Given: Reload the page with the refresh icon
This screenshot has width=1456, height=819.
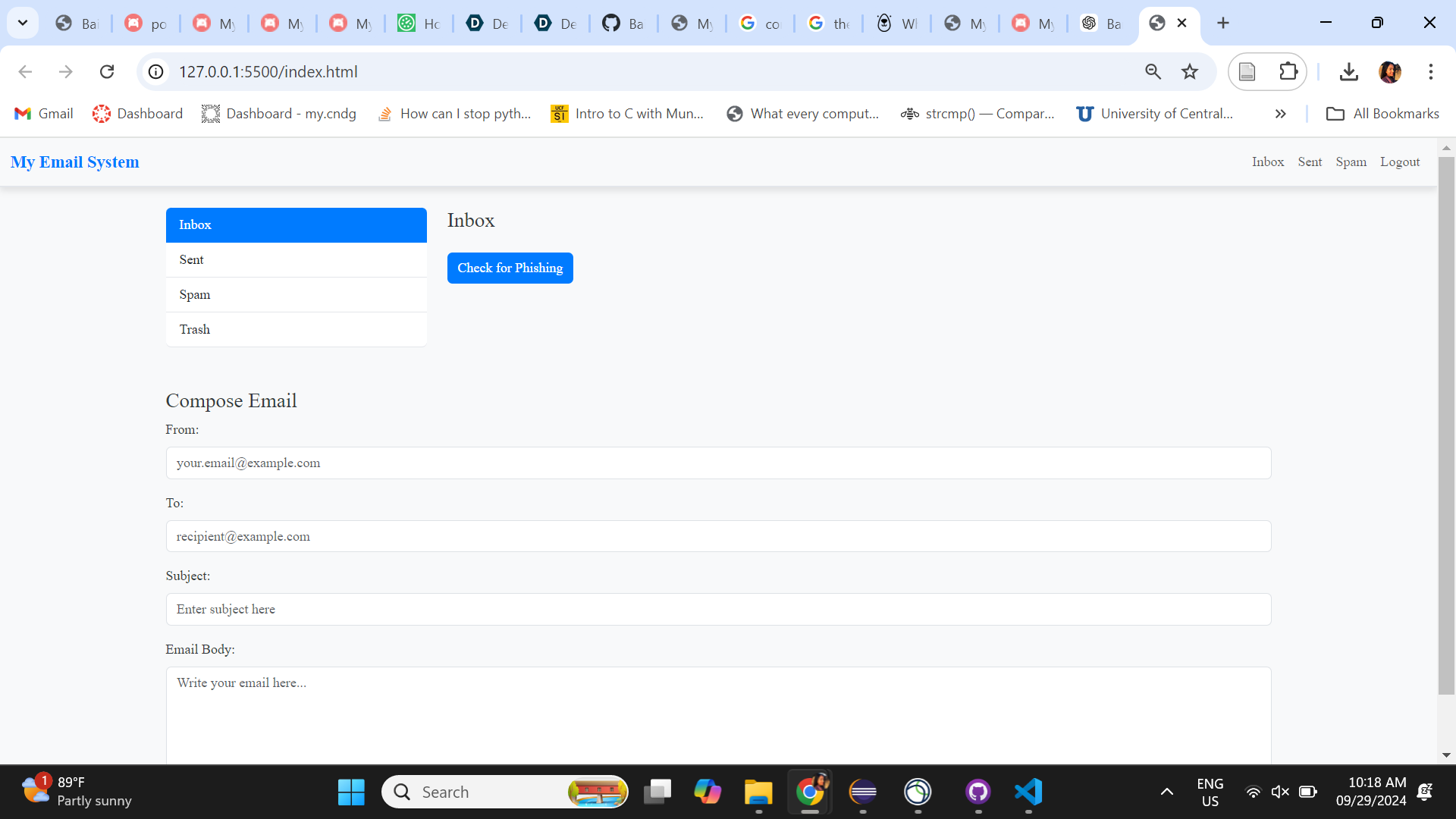Looking at the screenshot, I should pos(107,71).
